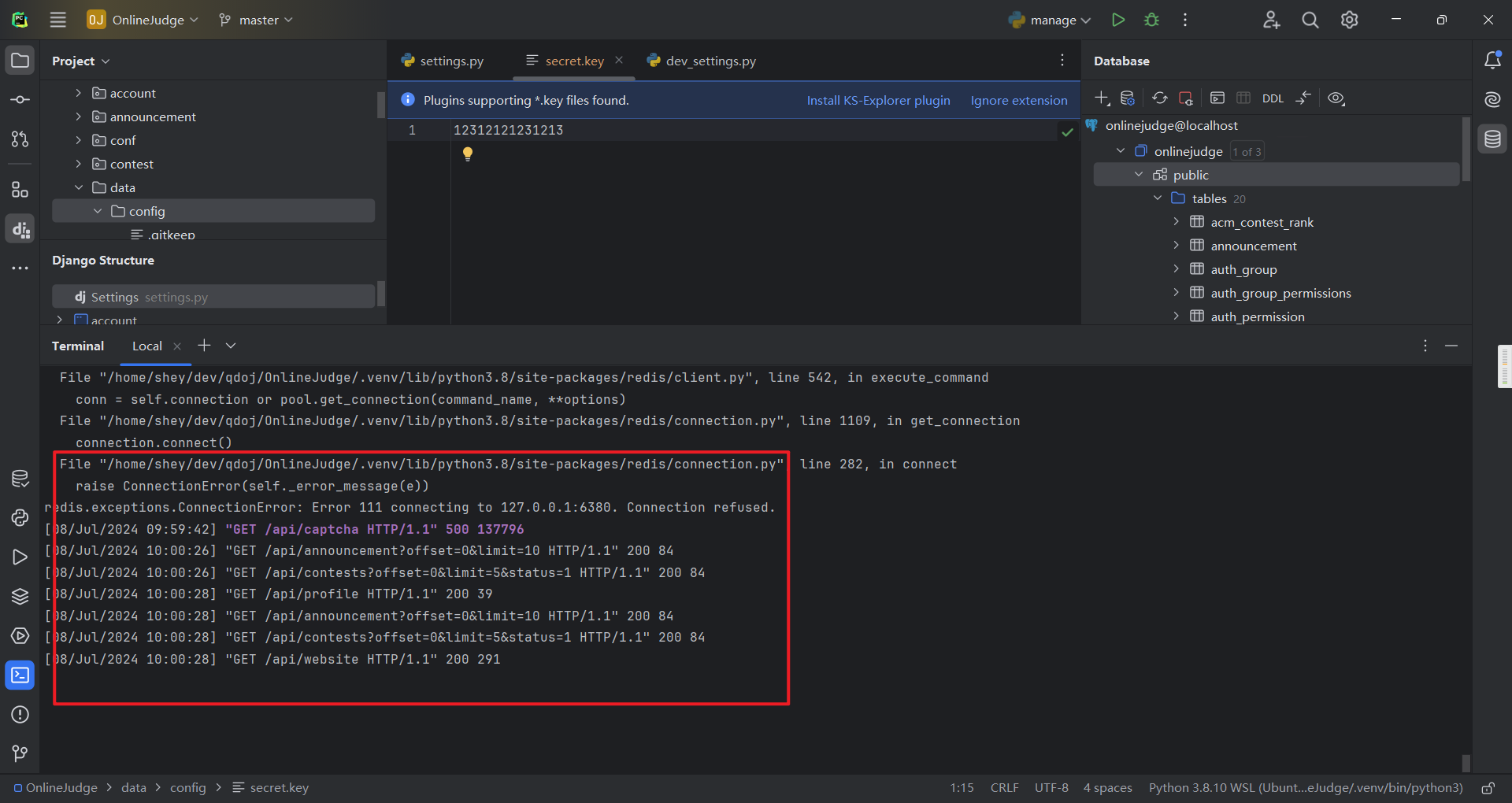Click Ignore extension link
This screenshot has height=803, width=1512.
[x=1019, y=101]
